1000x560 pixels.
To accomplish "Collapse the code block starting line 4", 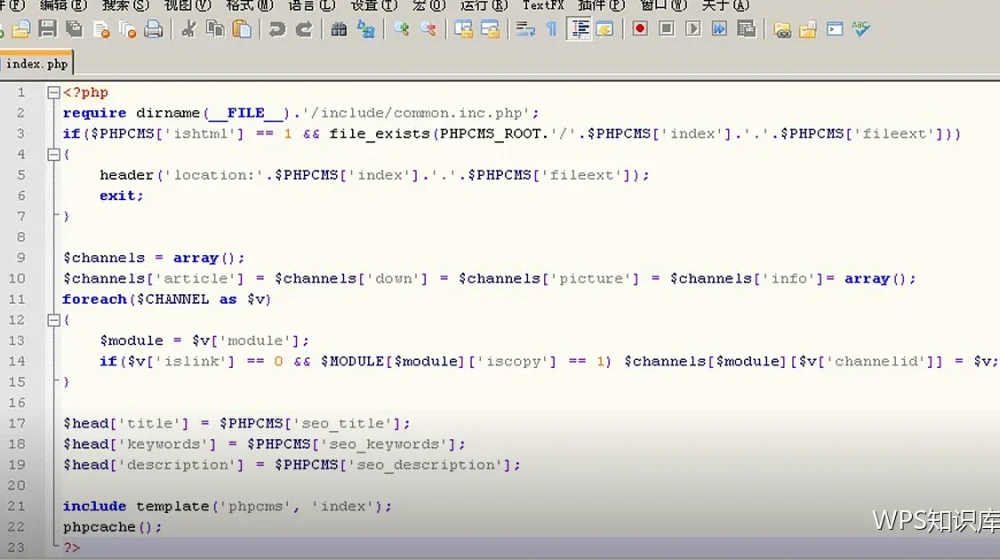I will (x=54, y=154).
